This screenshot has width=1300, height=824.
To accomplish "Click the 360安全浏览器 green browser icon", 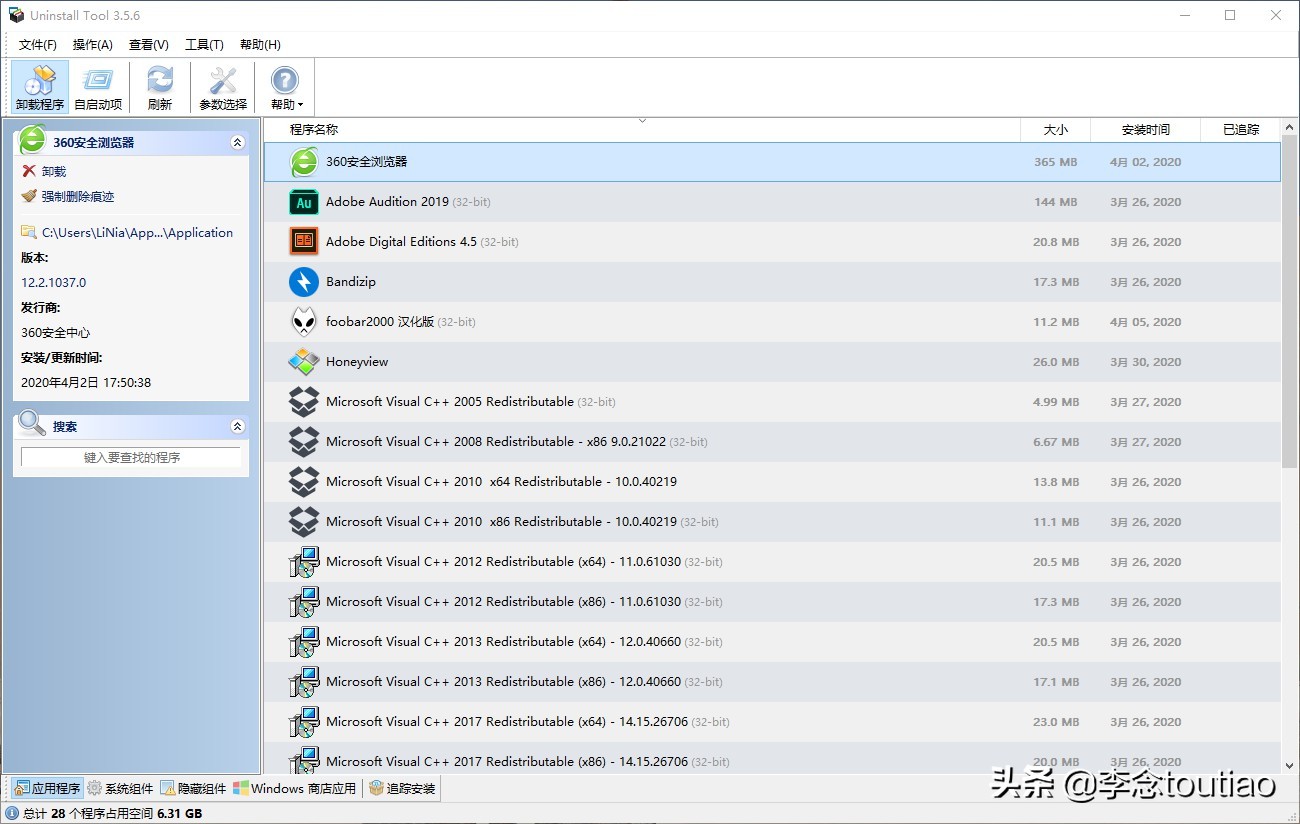I will click(303, 161).
